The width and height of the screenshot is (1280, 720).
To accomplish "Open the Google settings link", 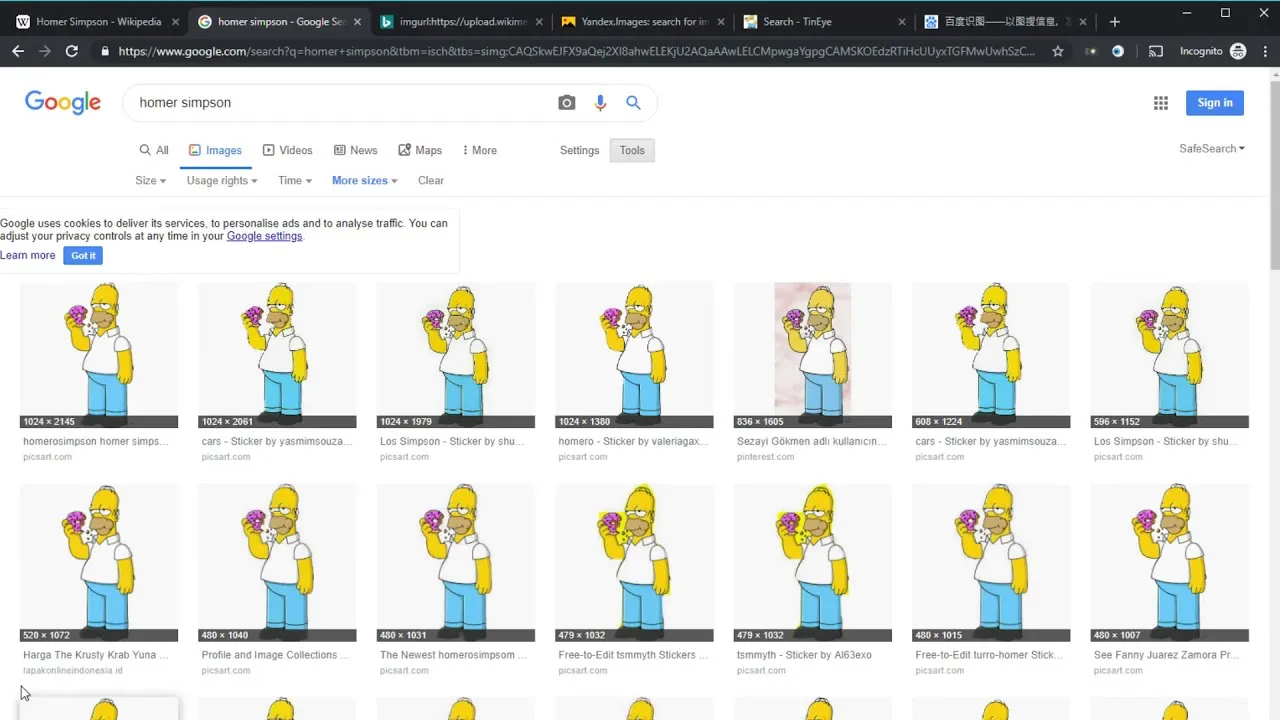I will (264, 236).
